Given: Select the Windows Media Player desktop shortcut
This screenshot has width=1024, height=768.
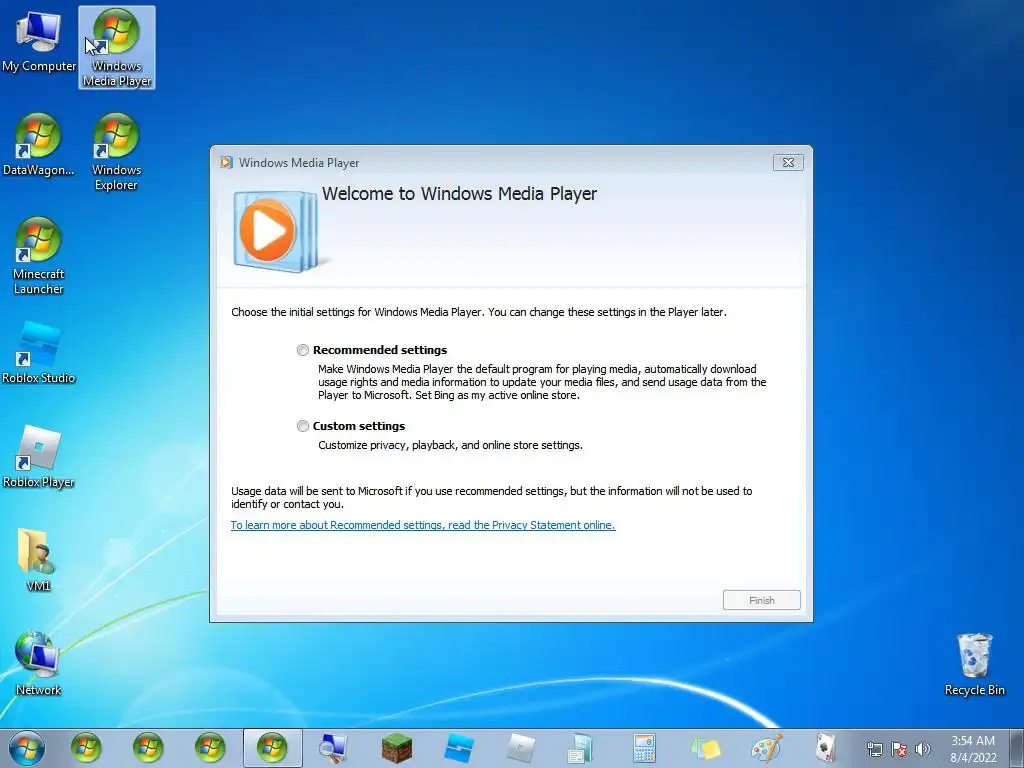Looking at the screenshot, I should (x=117, y=48).
